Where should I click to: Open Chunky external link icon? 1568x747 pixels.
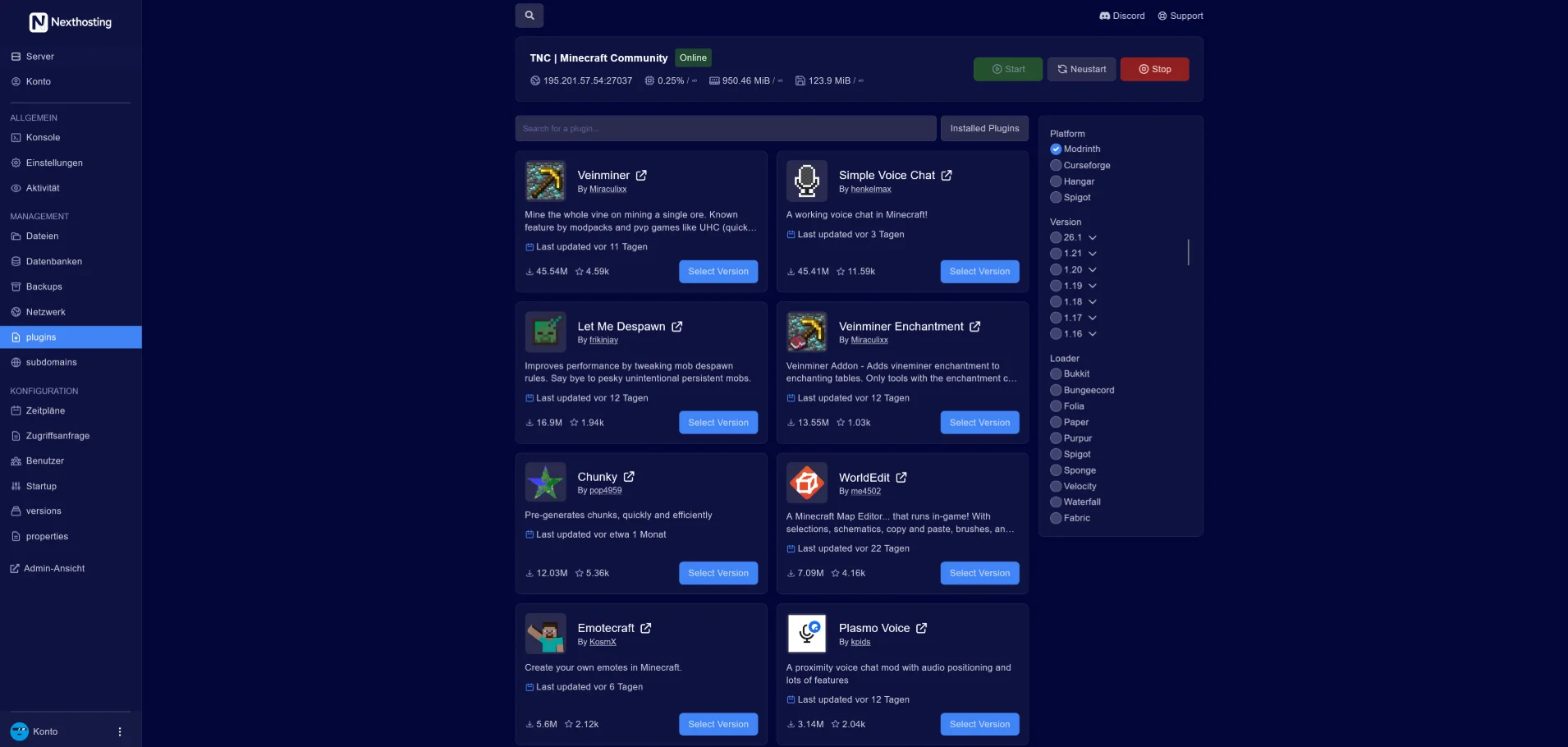pyautogui.click(x=629, y=477)
